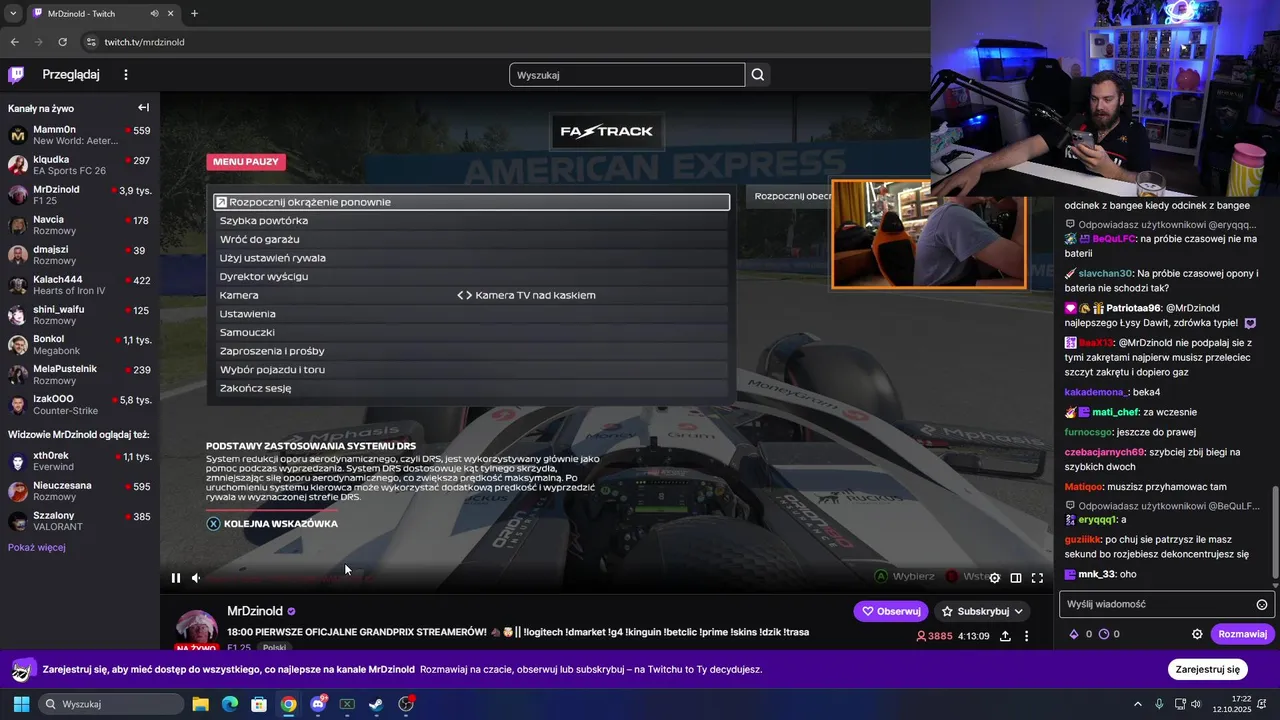
Task: Reload the browser page
Action: tap(63, 42)
